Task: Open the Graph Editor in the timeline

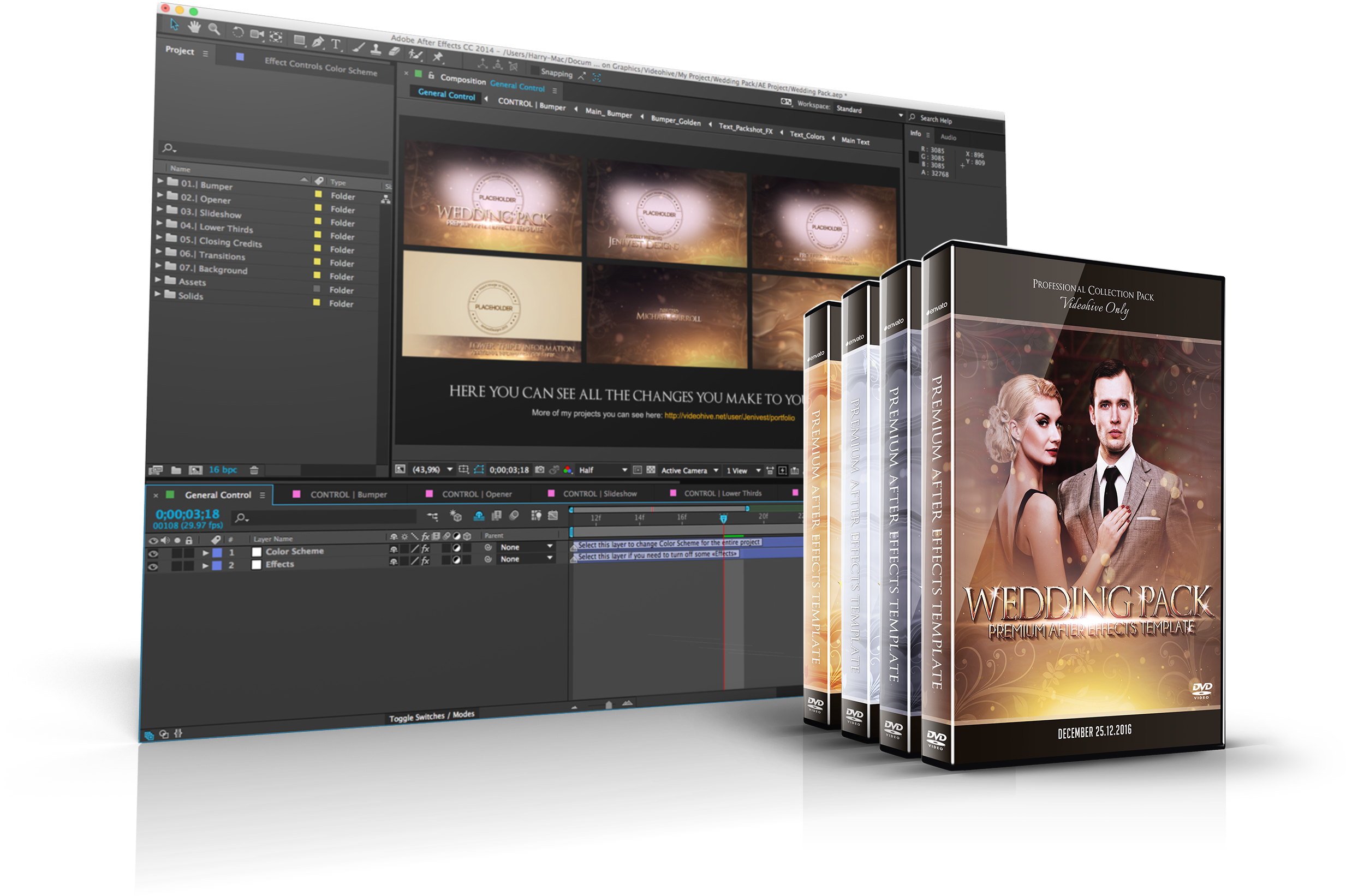Action: (552, 516)
